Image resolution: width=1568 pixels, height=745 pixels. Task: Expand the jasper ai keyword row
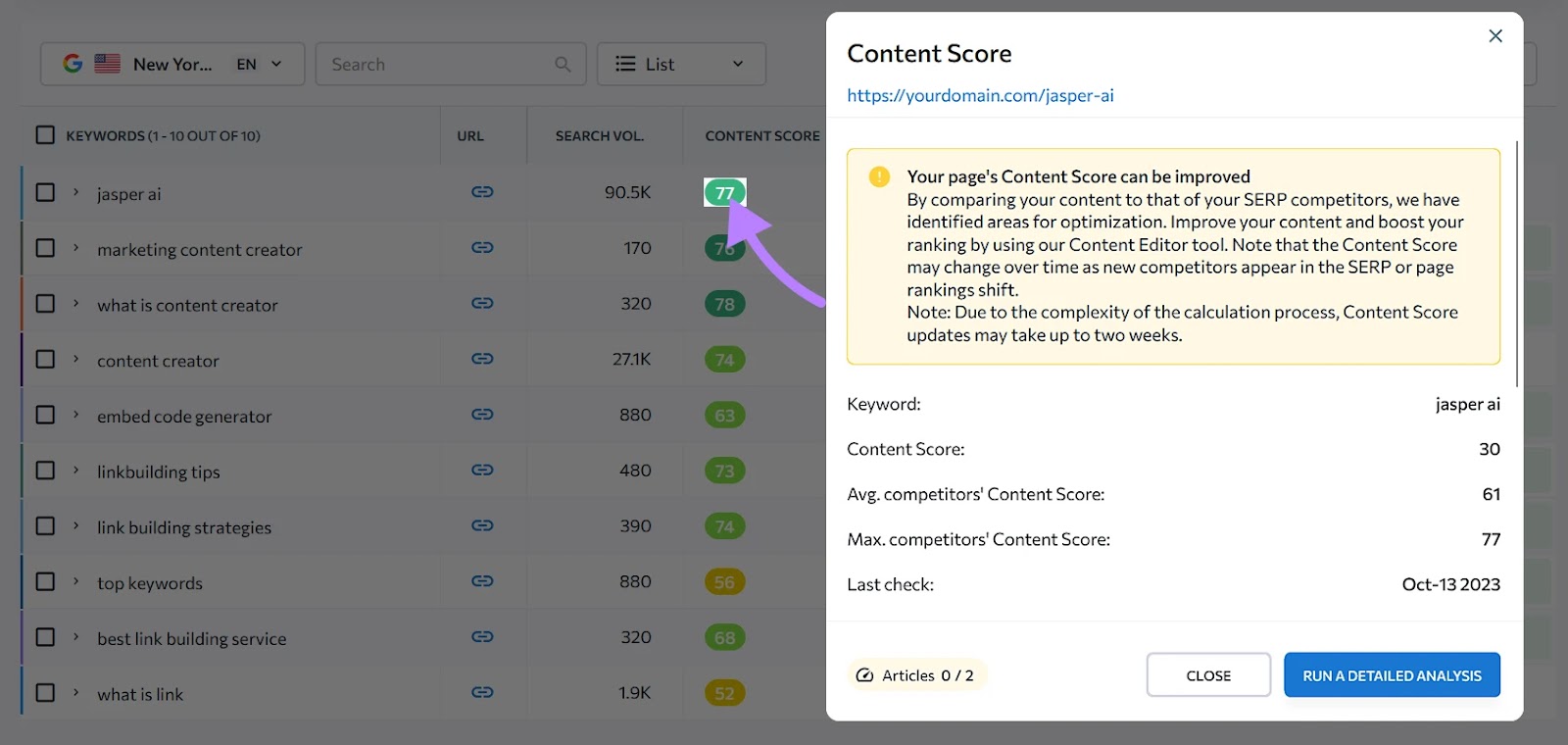[75, 192]
